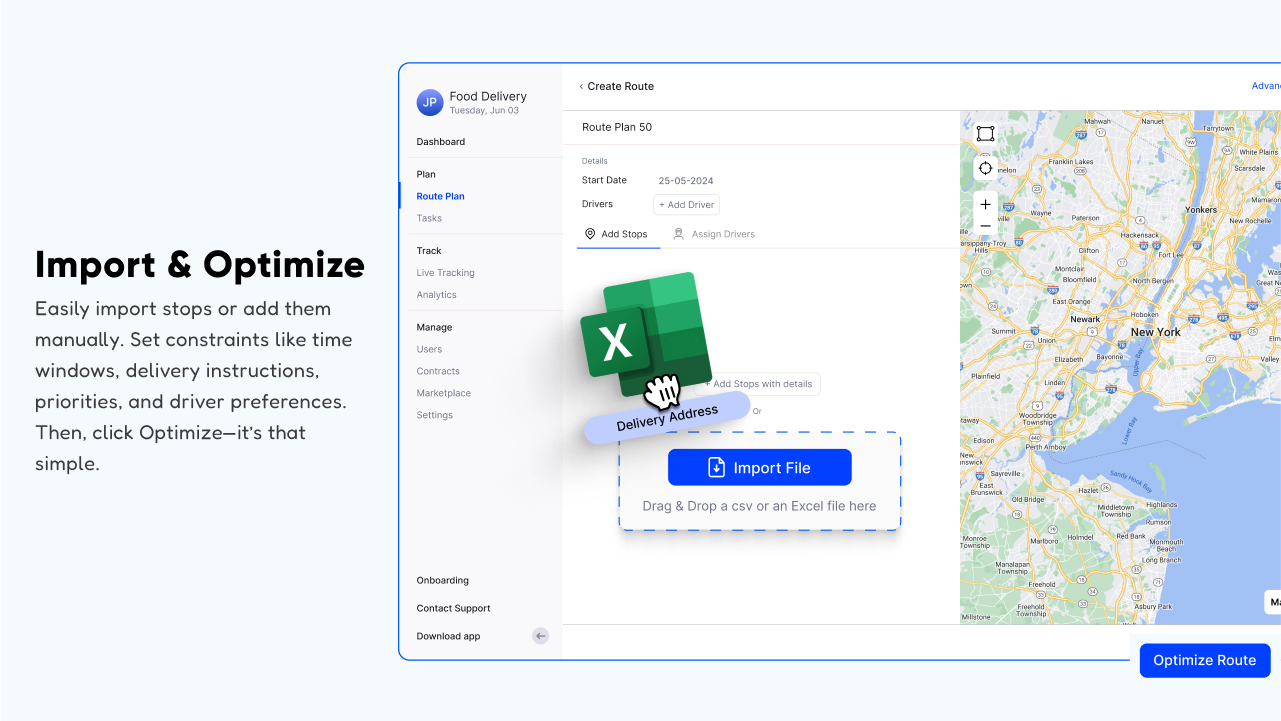Viewport: 1281px width, 721px height.
Task: Zoom out using the map minus icon
Action: [x=985, y=225]
